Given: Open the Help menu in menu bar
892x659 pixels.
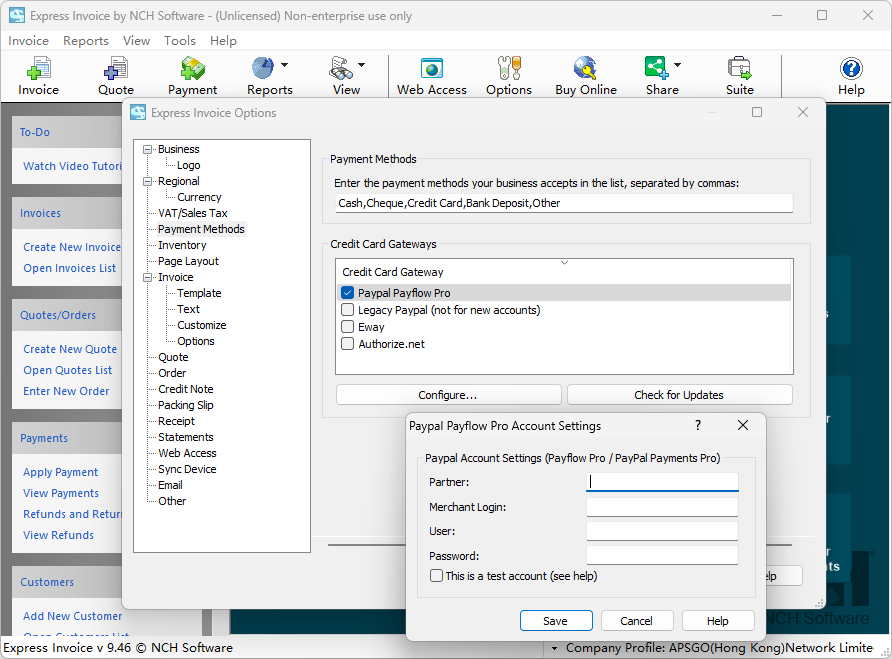Looking at the screenshot, I should pyautogui.click(x=223, y=41).
